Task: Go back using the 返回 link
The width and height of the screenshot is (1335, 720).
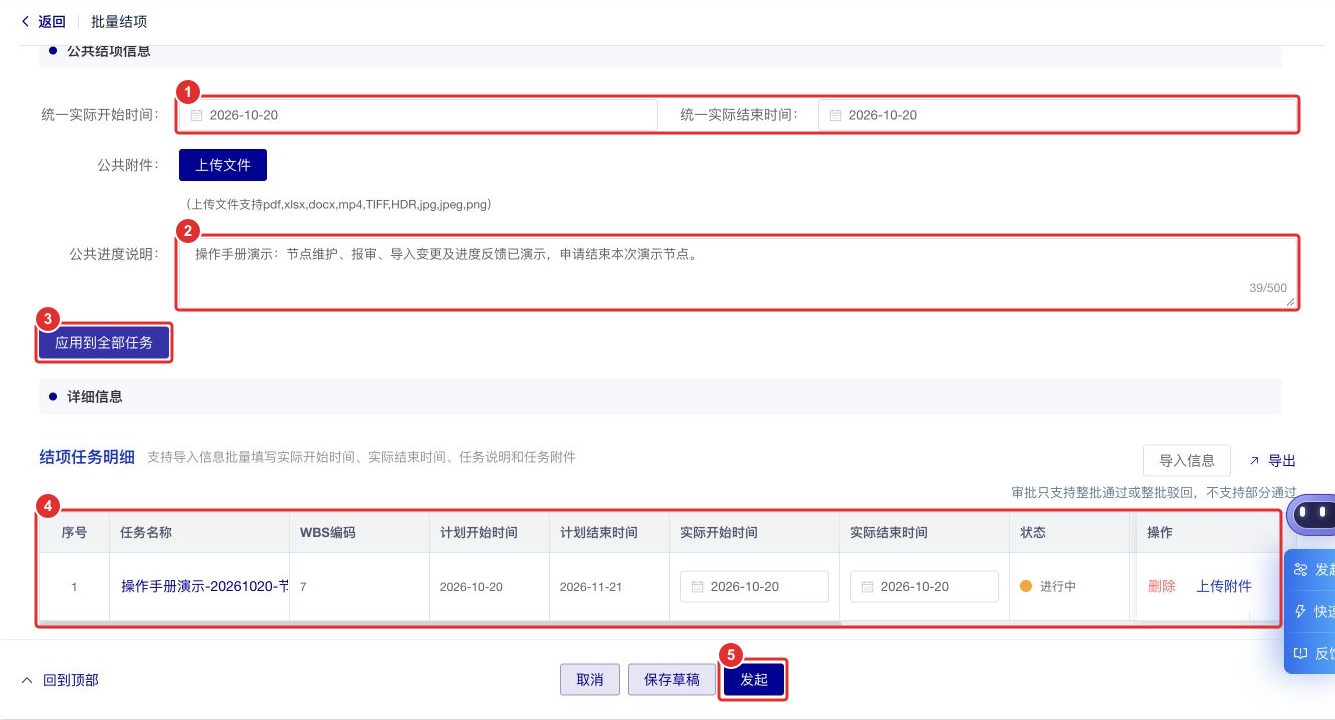Action: click(44, 21)
